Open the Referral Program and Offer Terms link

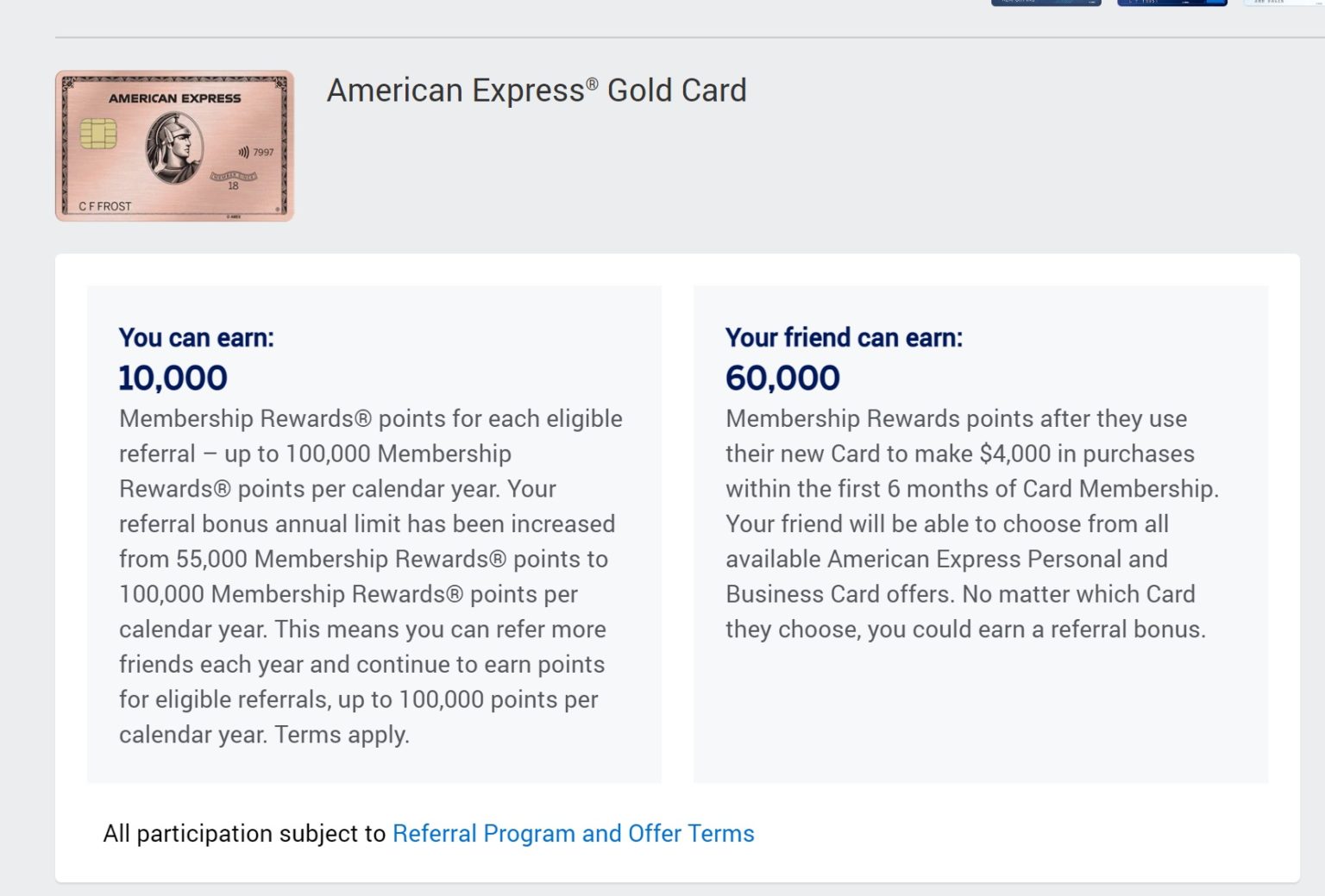573,833
